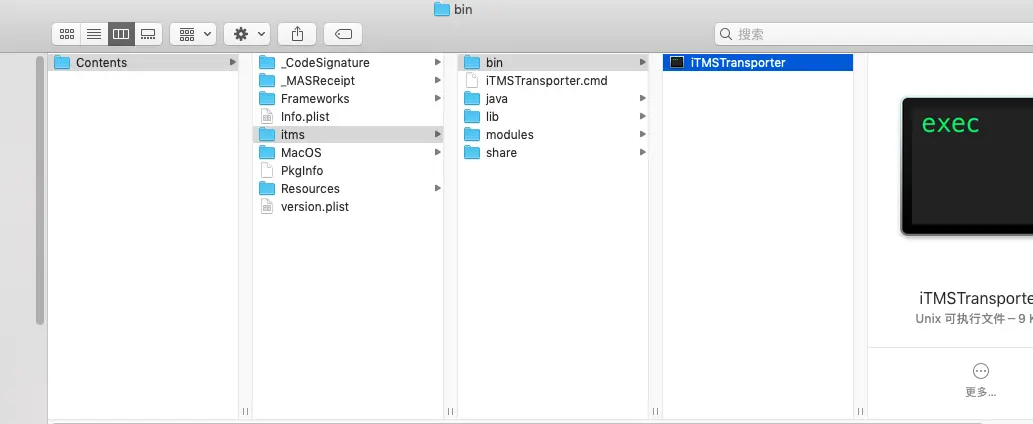Click the vertical scrollbar on left
The image size is (1033, 424).
(x=40, y=190)
